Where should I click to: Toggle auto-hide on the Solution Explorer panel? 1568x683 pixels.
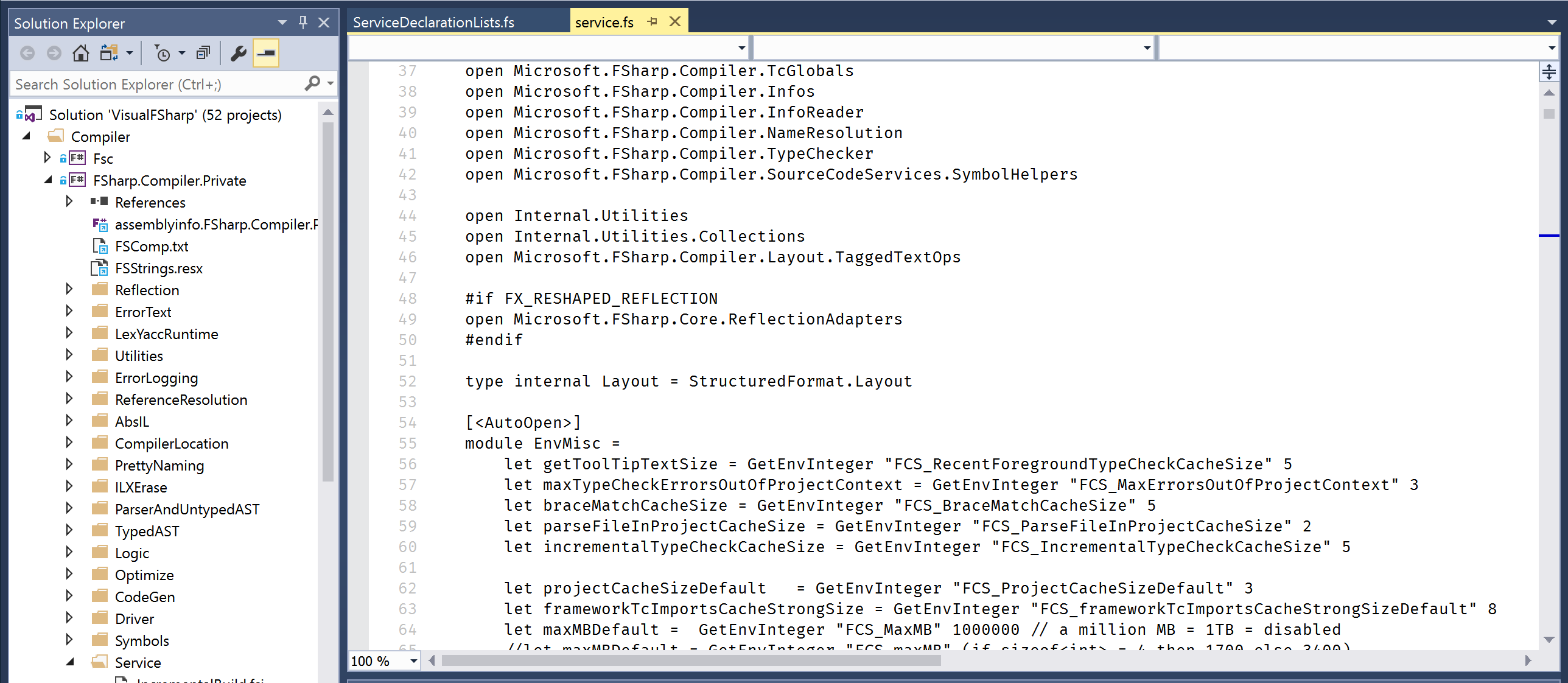(x=303, y=23)
